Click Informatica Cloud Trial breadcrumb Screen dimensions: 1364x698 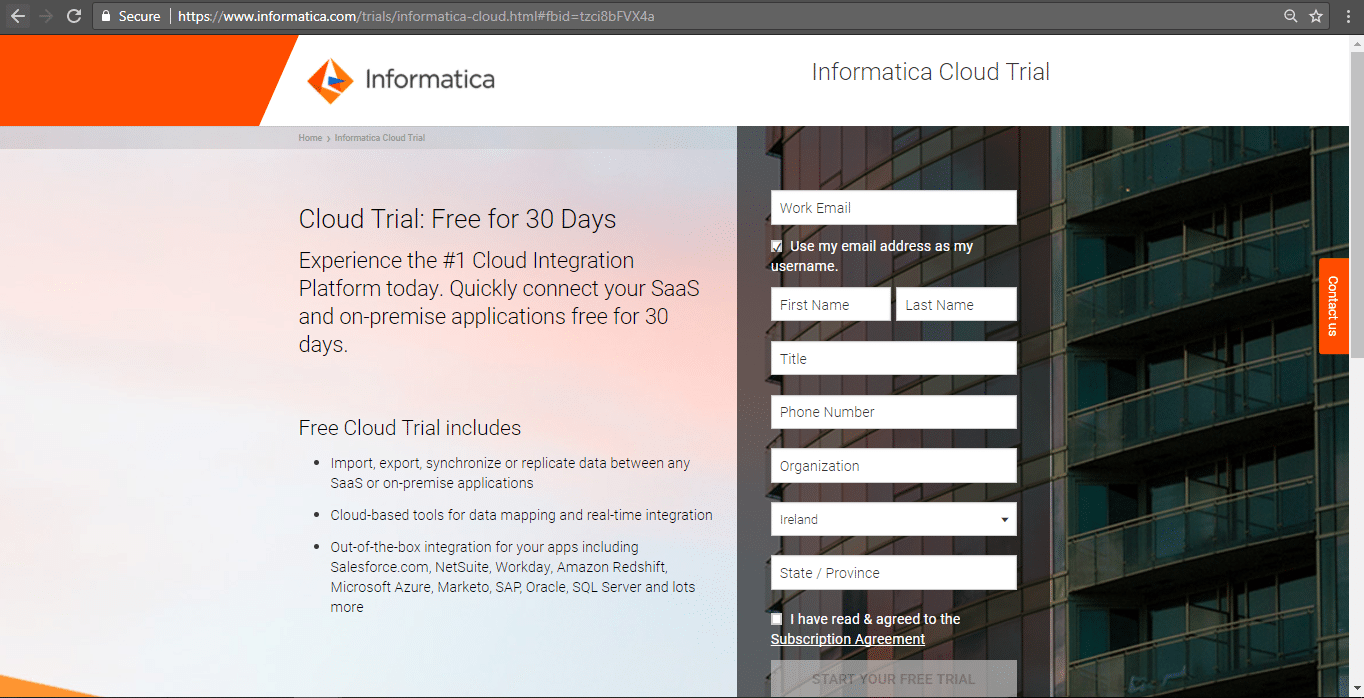pos(380,138)
